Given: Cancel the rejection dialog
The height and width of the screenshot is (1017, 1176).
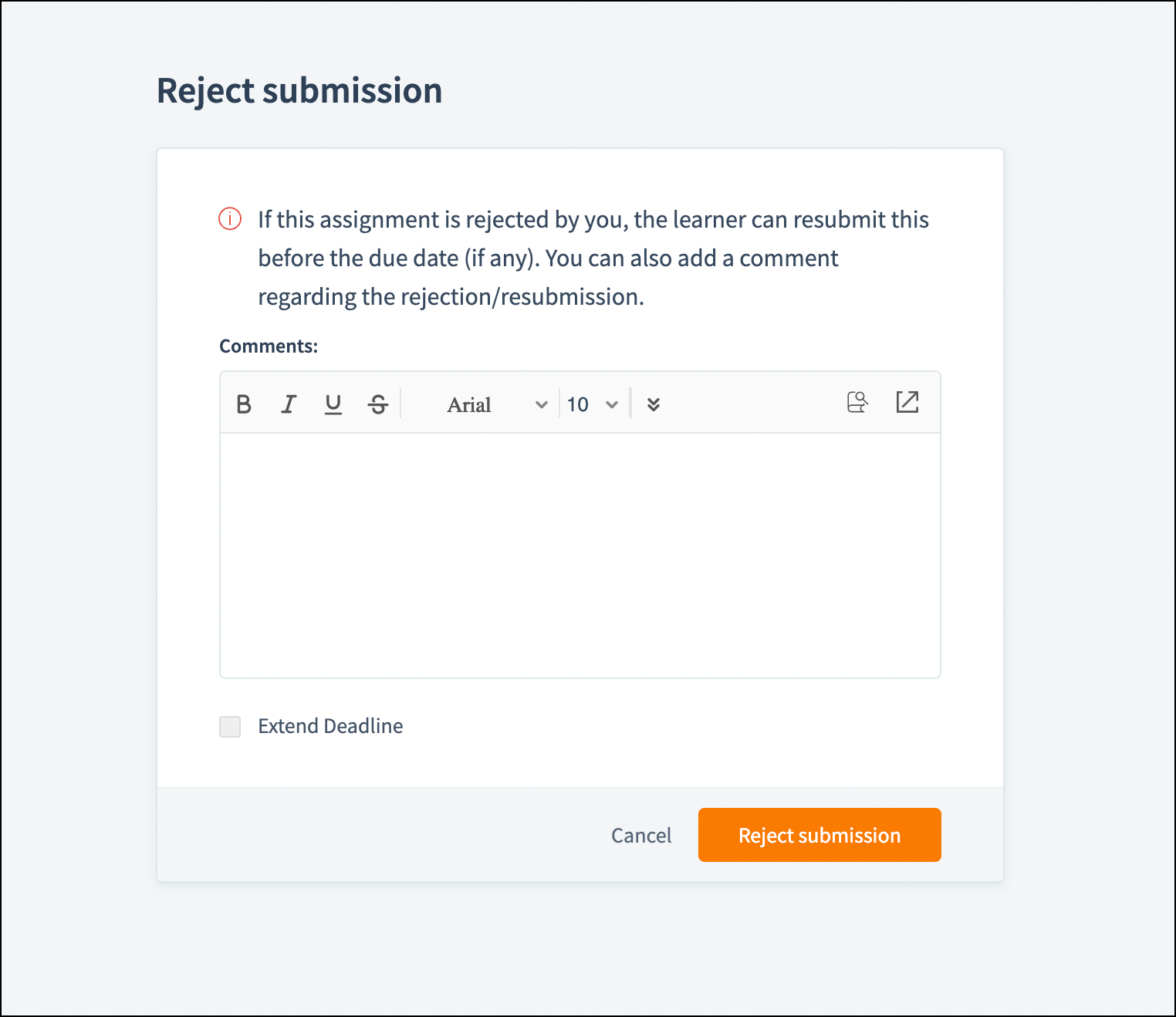Looking at the screenshot, I should [x=641, y=835].
